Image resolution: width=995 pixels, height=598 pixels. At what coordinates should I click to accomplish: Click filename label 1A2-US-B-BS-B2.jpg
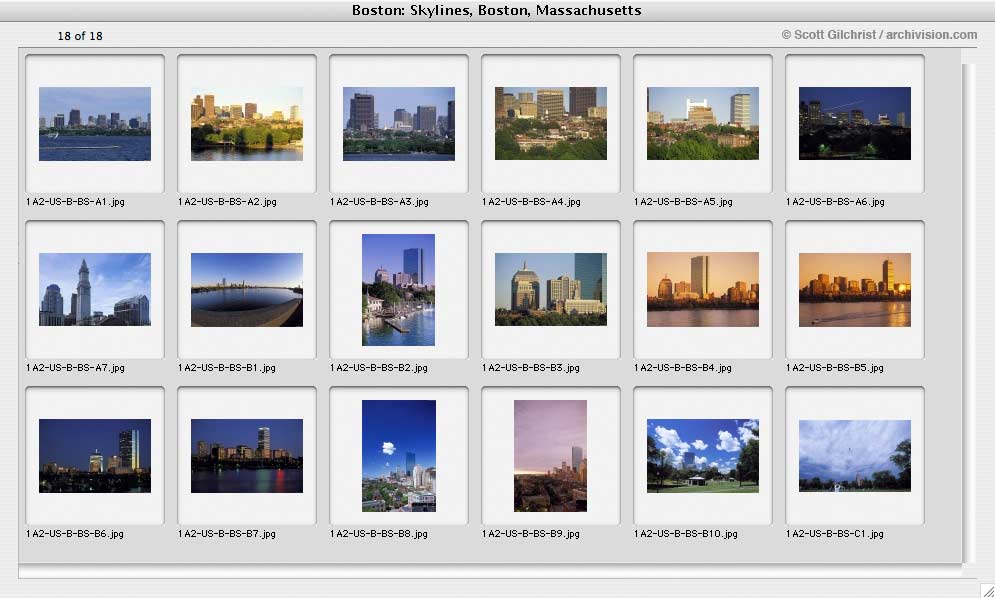[379, 368]
